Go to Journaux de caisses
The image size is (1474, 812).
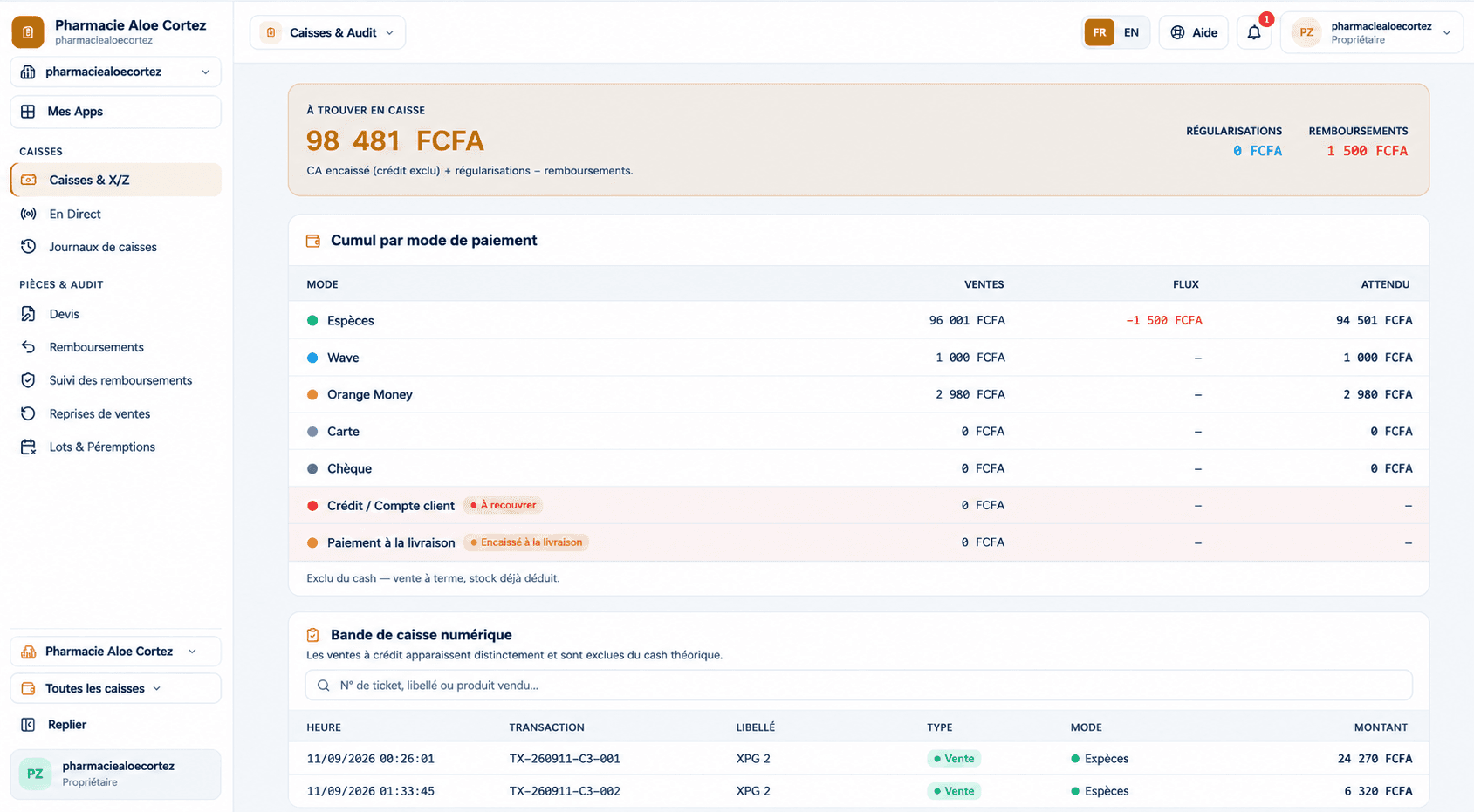tap(115, 247)
